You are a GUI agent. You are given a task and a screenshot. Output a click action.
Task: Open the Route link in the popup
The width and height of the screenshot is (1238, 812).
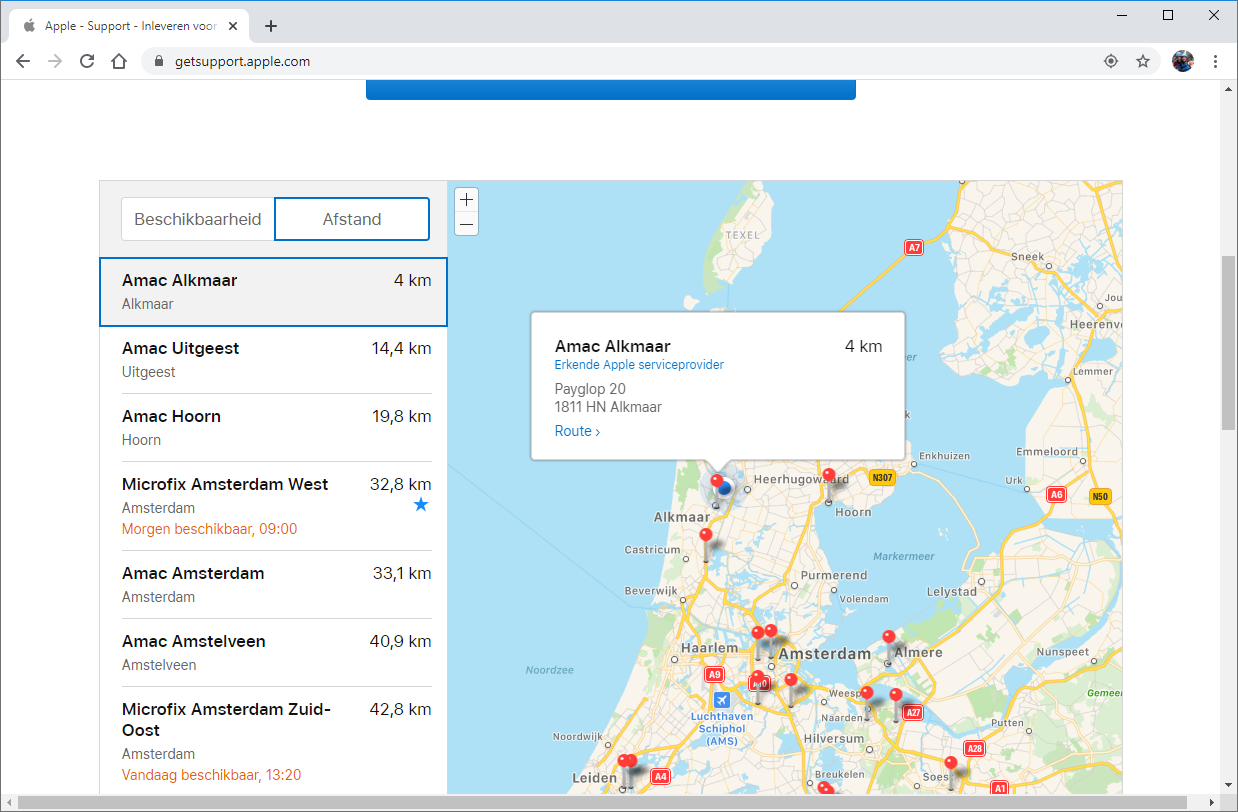tap(577, 431)
